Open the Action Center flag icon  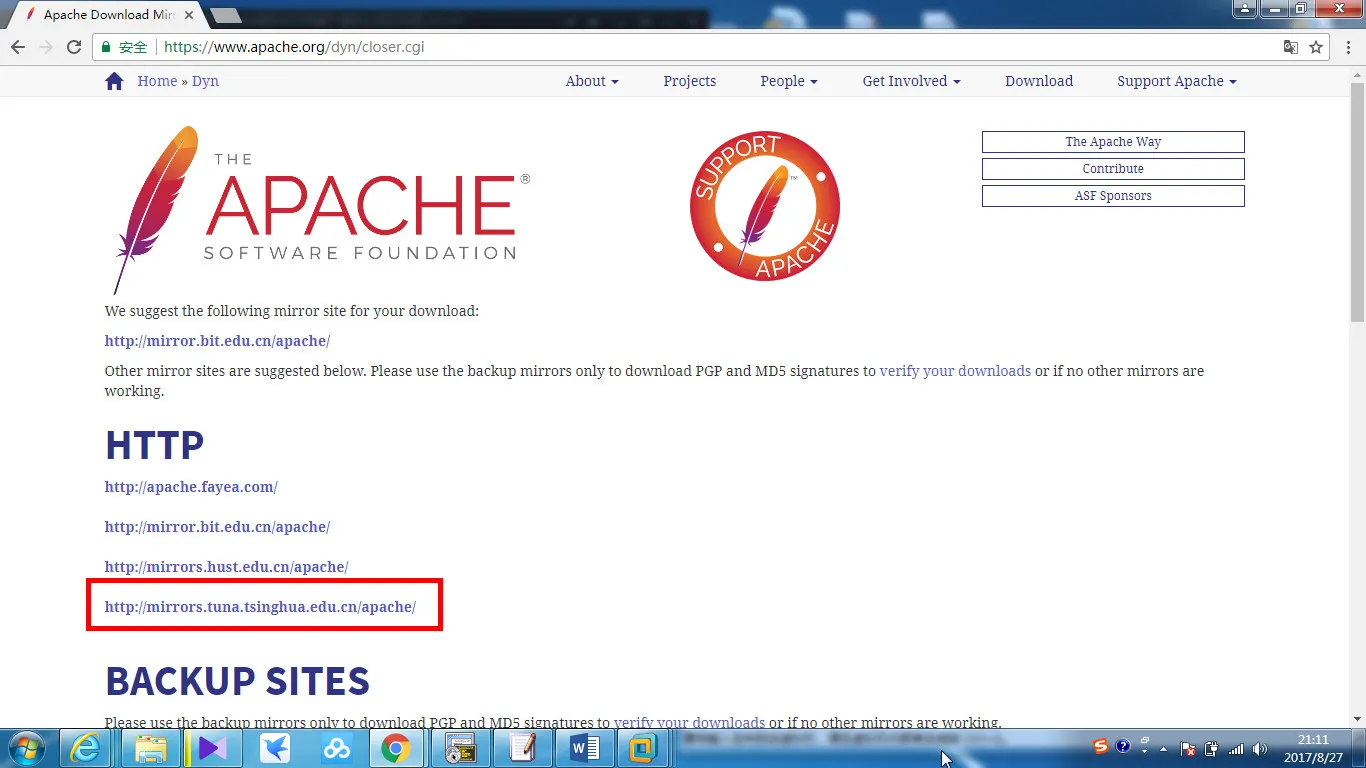1188,749
